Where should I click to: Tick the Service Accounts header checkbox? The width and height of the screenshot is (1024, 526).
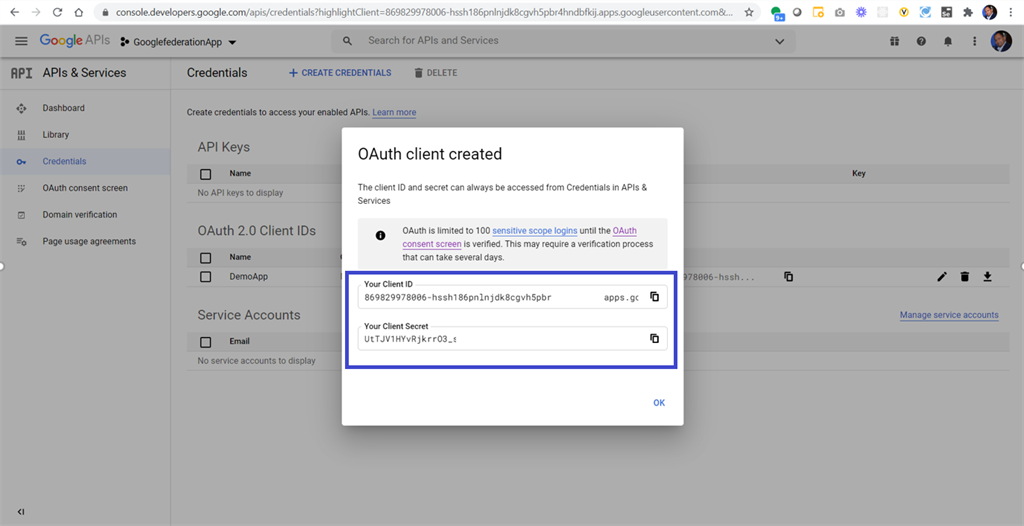tap(206, 342)
